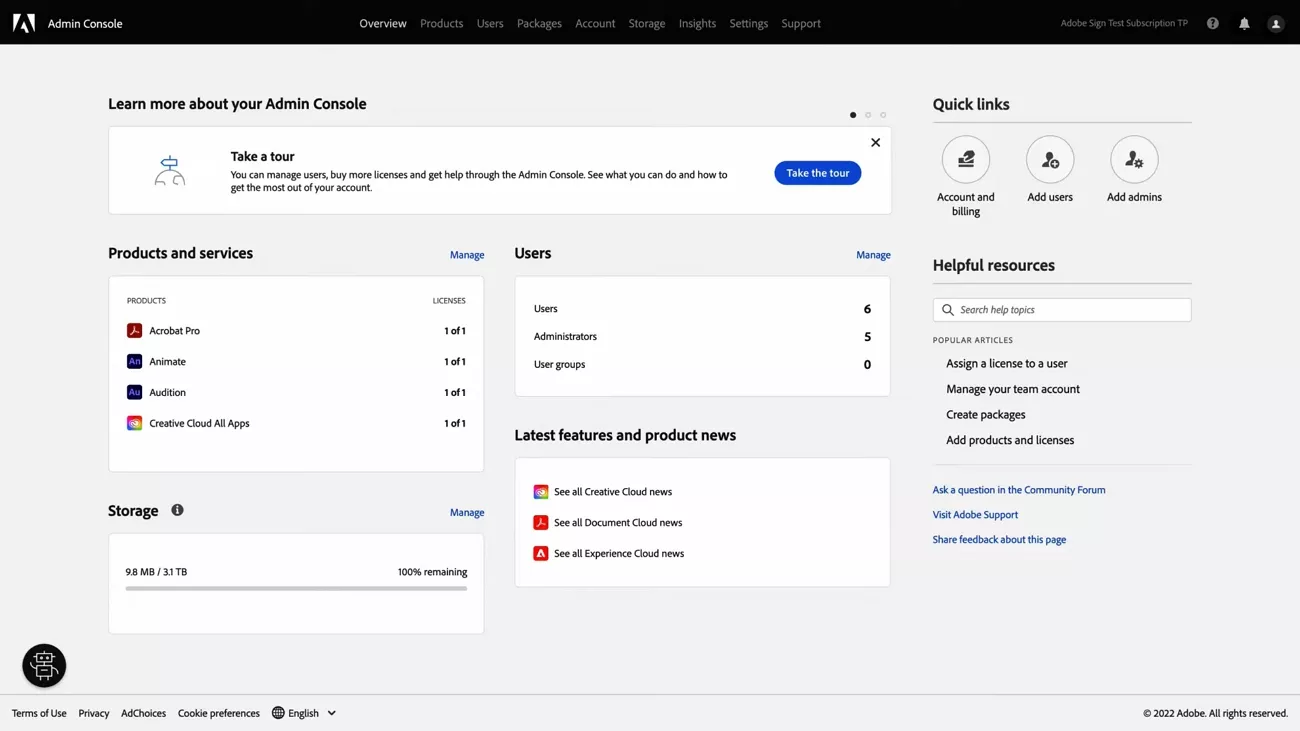The height and width of the screenshot is (731, 1300).
Task: Open the Products tab
Action: [x=441, y=23]
